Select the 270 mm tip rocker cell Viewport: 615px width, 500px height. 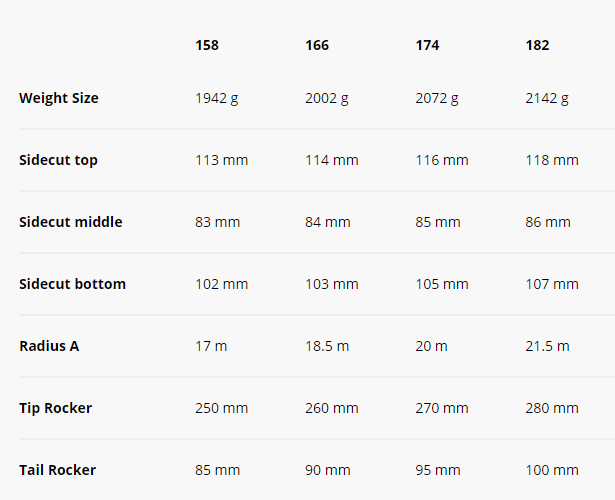[442, 408]
